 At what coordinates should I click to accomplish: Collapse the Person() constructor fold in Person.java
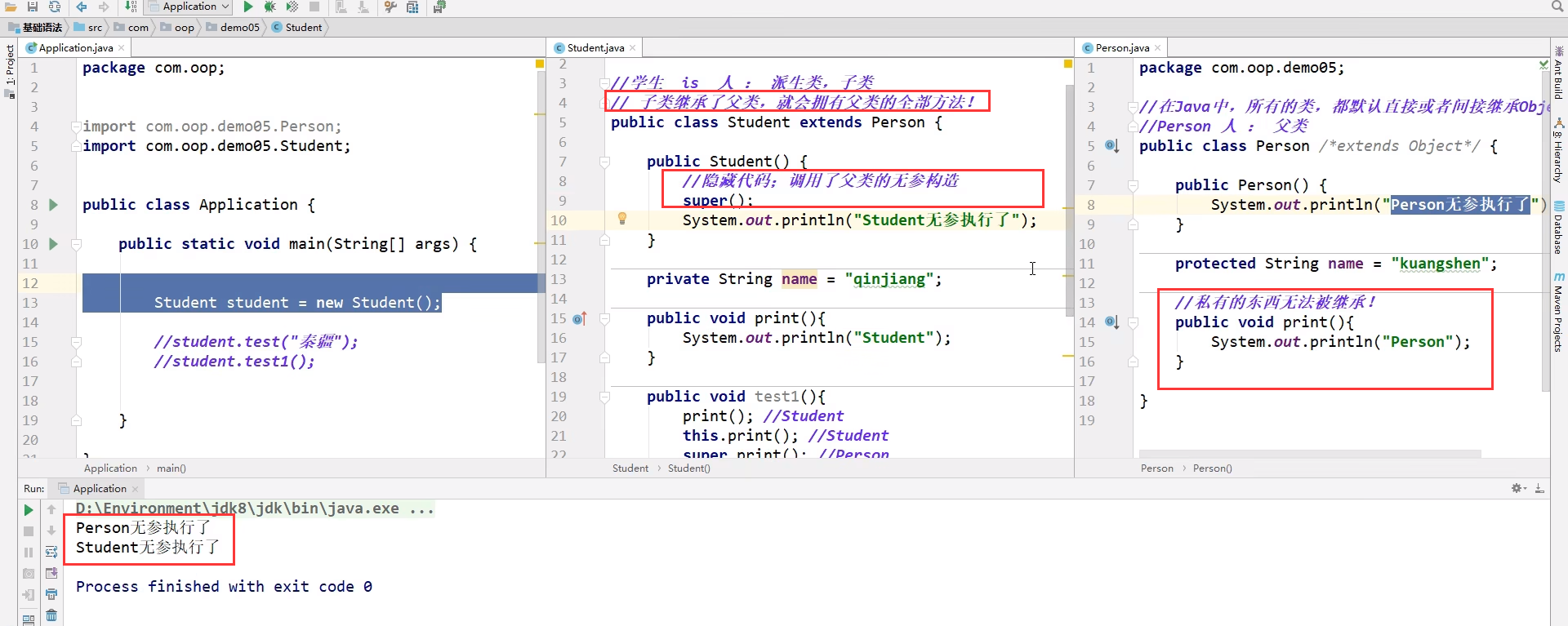point(1133,185)
